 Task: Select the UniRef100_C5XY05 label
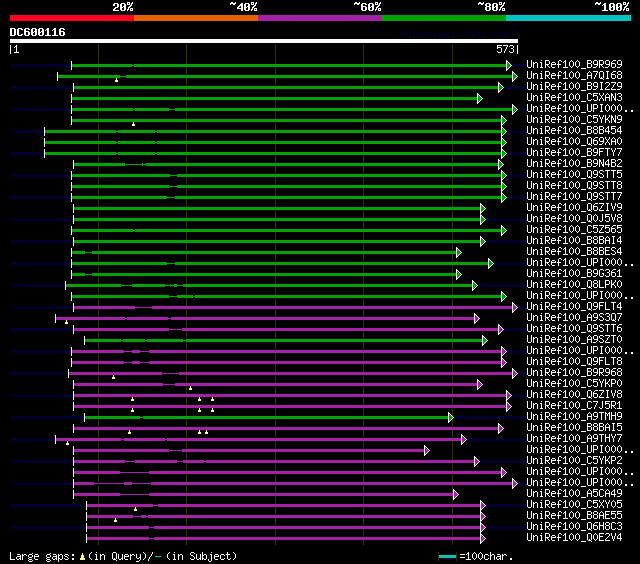574,505
